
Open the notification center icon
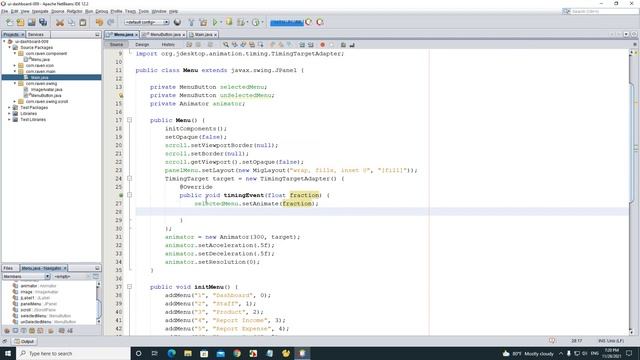point(629,353)
